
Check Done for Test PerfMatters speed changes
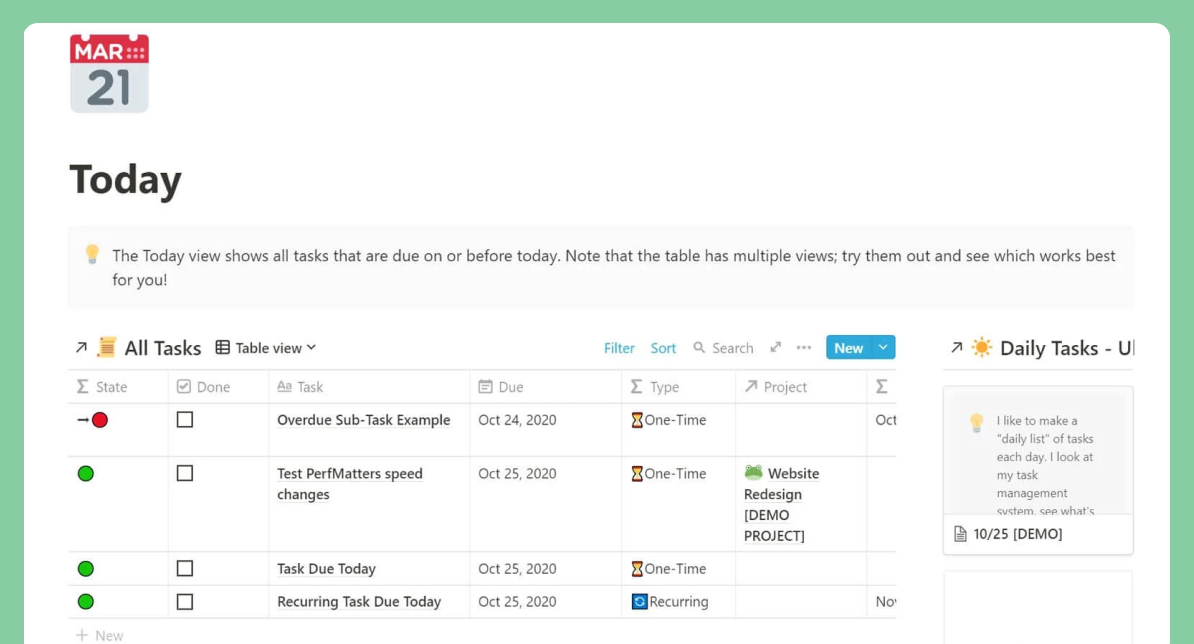tap(184, 473)
